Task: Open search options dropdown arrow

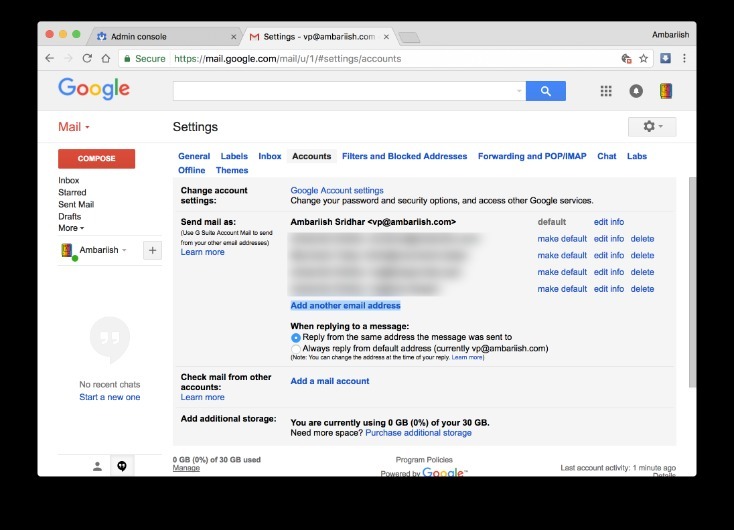Action: [x=519, y=91]
